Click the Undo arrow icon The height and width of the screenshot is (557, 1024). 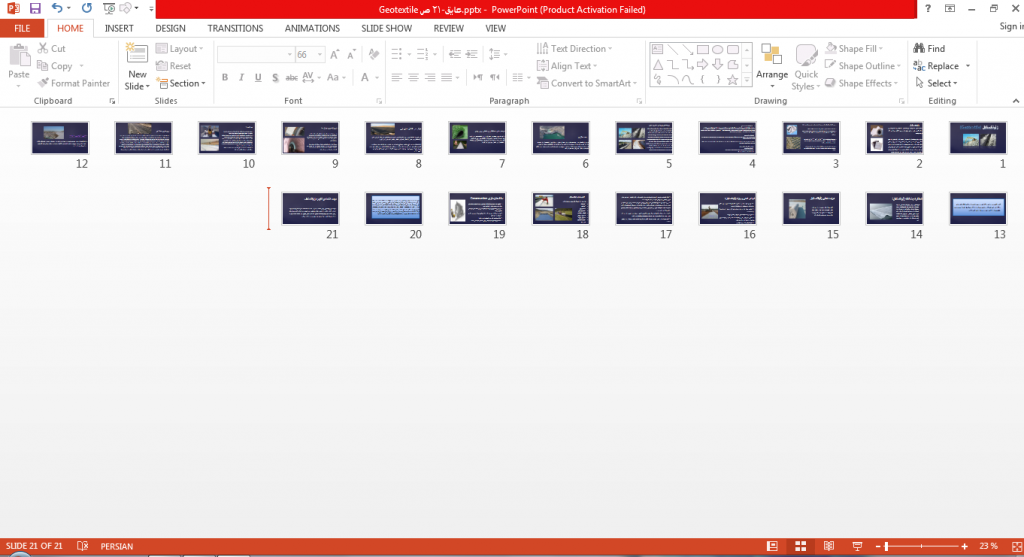57,8
